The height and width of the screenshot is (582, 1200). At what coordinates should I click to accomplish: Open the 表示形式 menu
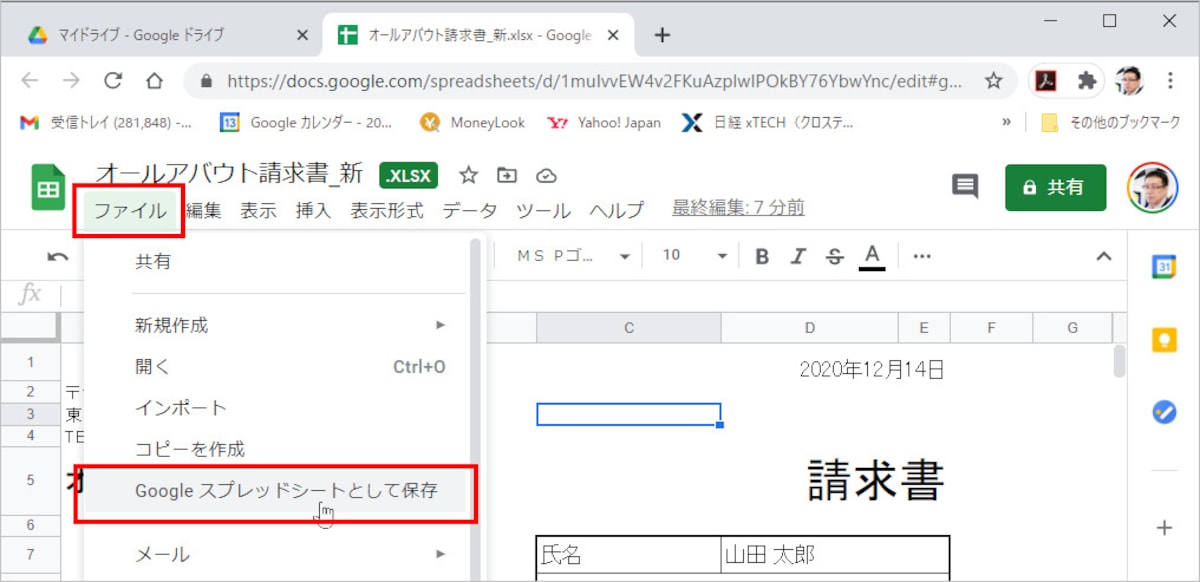click(x=387, y=210)
